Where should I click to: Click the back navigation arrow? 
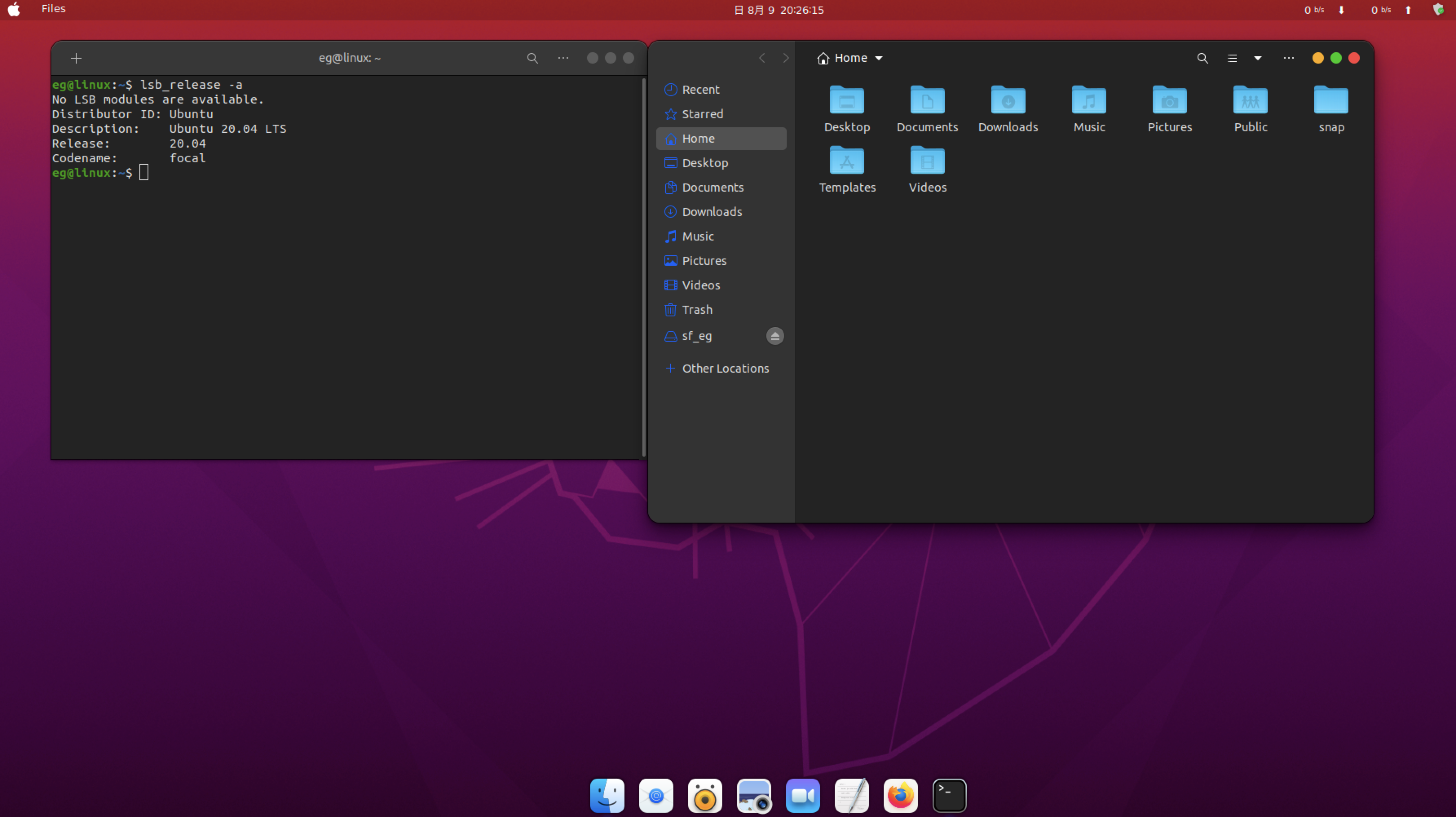pos(761,57)
